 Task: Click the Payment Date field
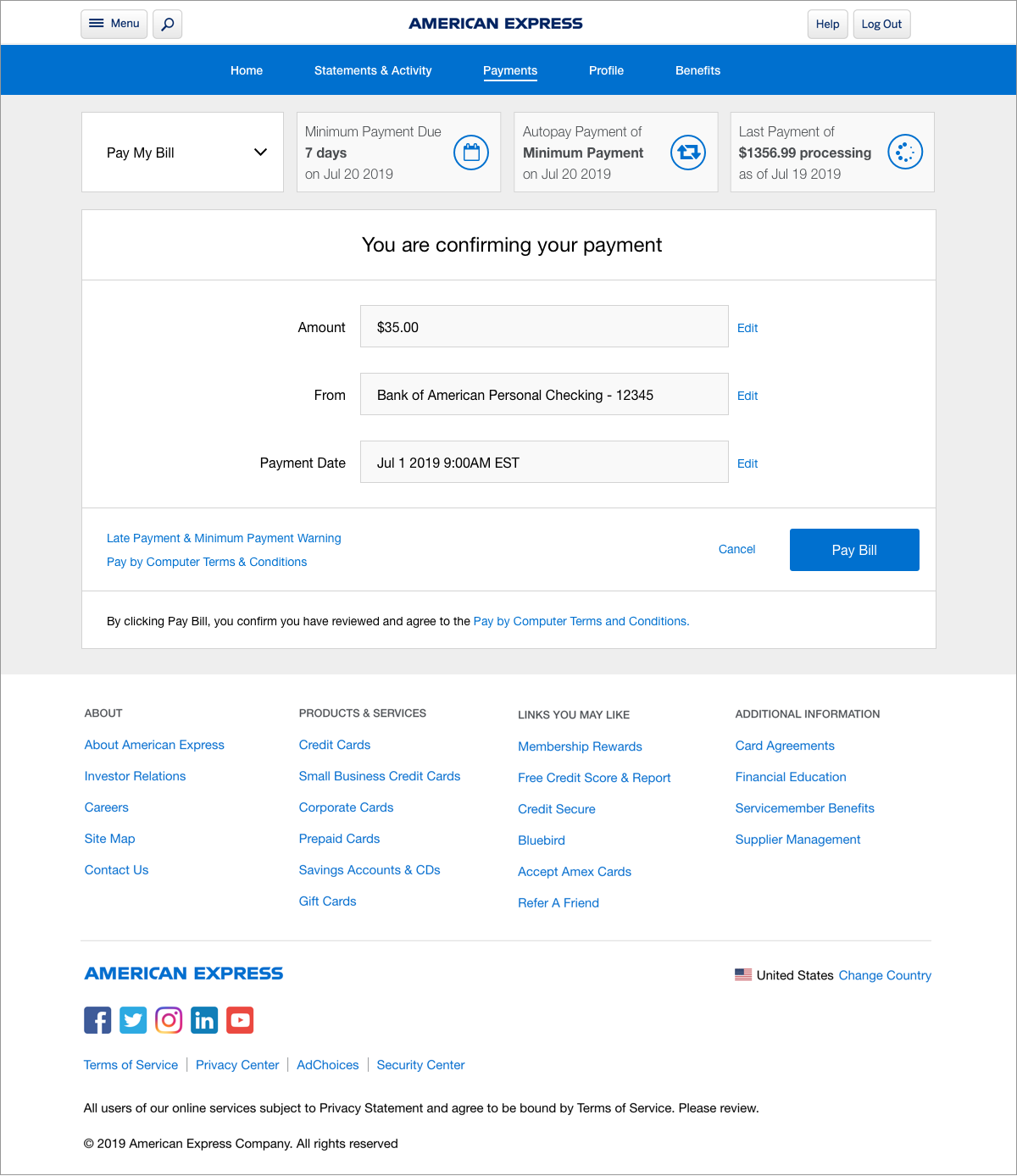544,462
